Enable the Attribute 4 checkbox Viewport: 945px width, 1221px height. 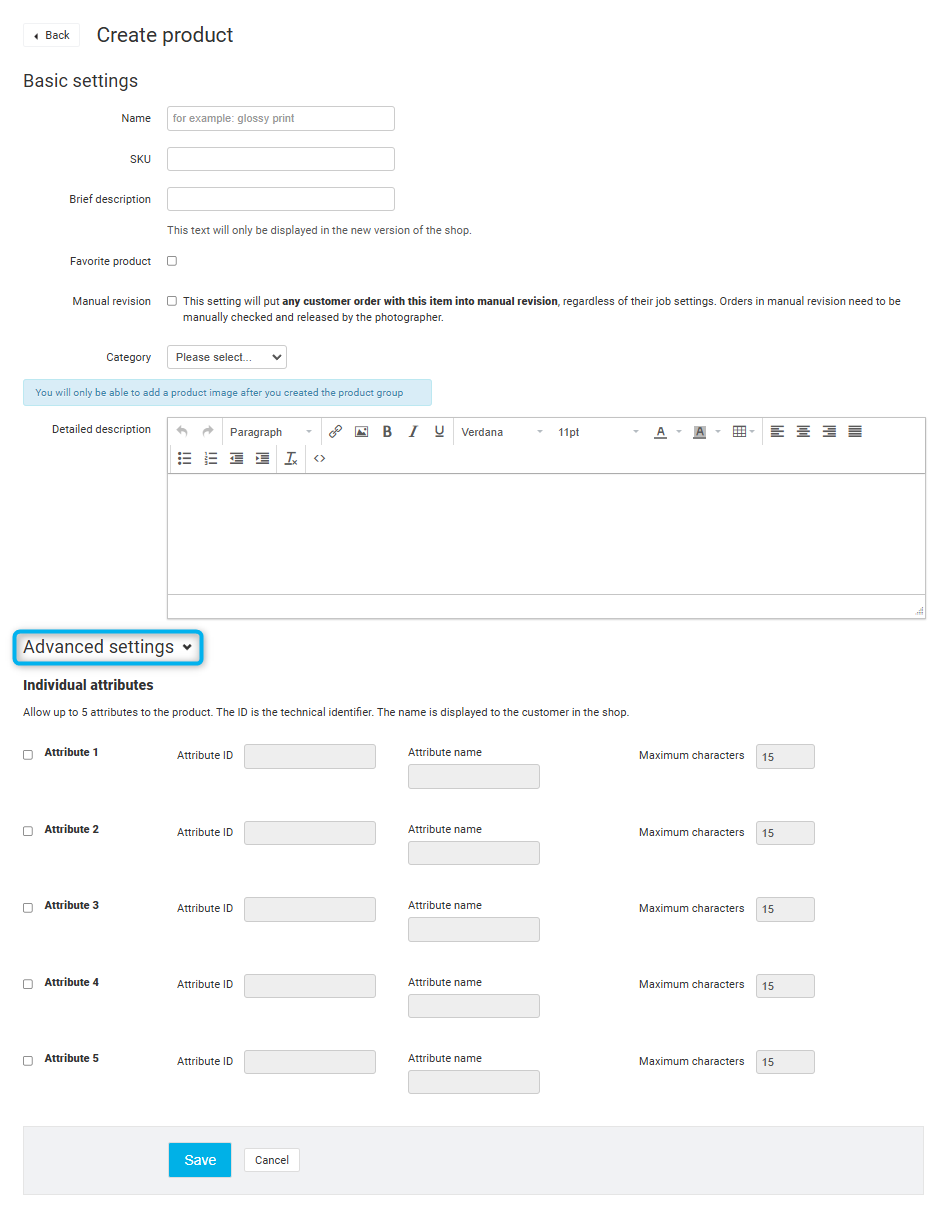point(28,984)
